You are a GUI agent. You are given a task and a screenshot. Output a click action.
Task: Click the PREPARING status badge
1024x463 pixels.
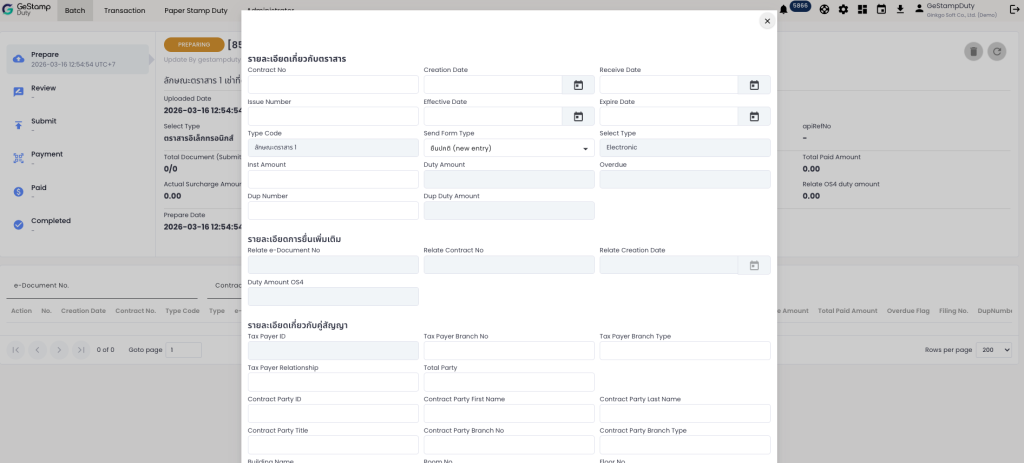[194, 45]
